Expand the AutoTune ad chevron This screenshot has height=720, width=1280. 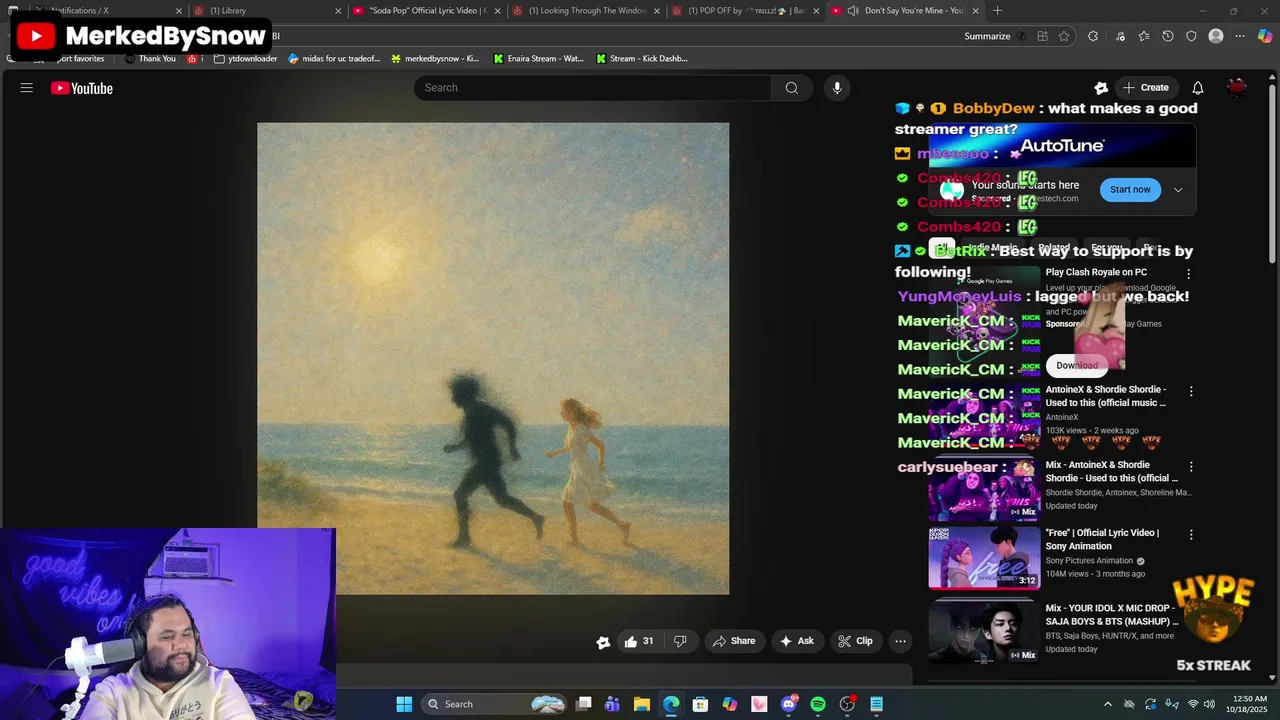[1178, 190]
